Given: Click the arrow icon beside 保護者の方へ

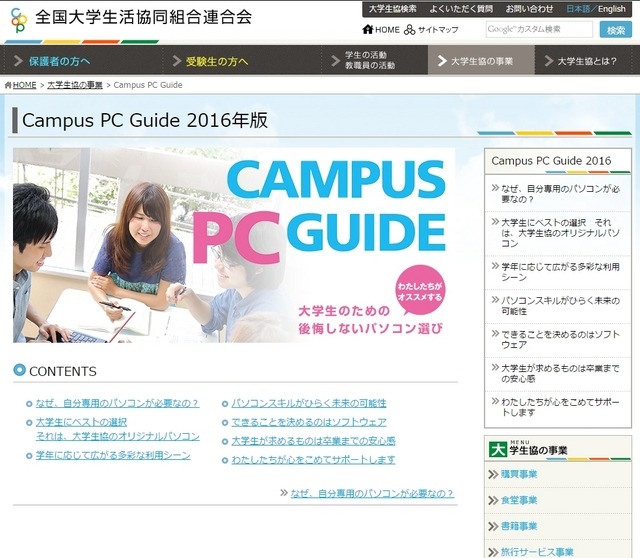Looking at the screenshot, I should point(18,61).
